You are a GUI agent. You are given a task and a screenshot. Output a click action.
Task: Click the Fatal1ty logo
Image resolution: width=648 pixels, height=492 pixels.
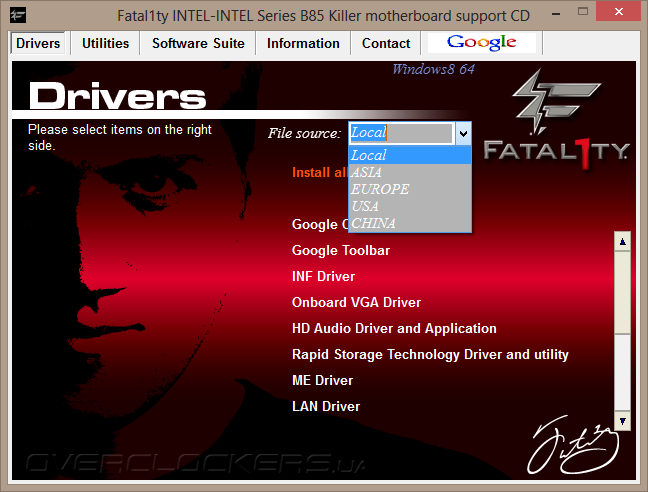coord(556,120)
